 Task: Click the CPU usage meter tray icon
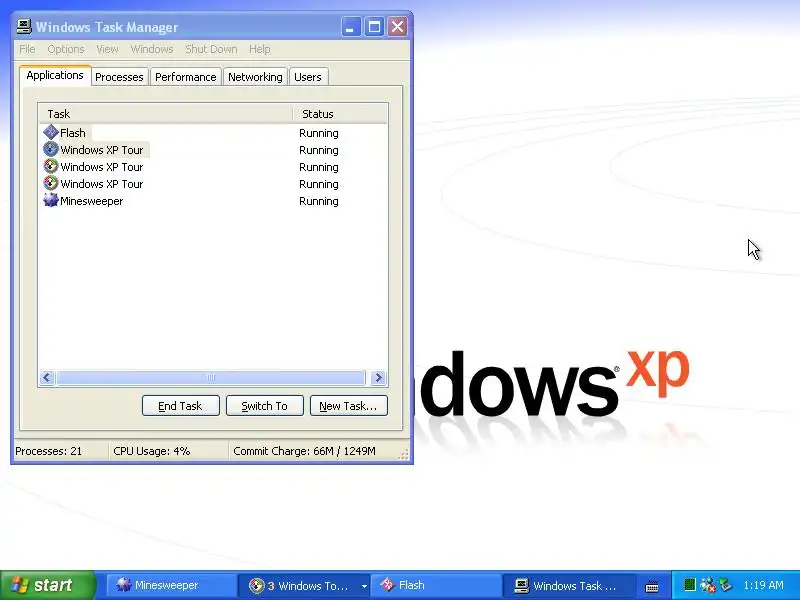click(690, 585)
